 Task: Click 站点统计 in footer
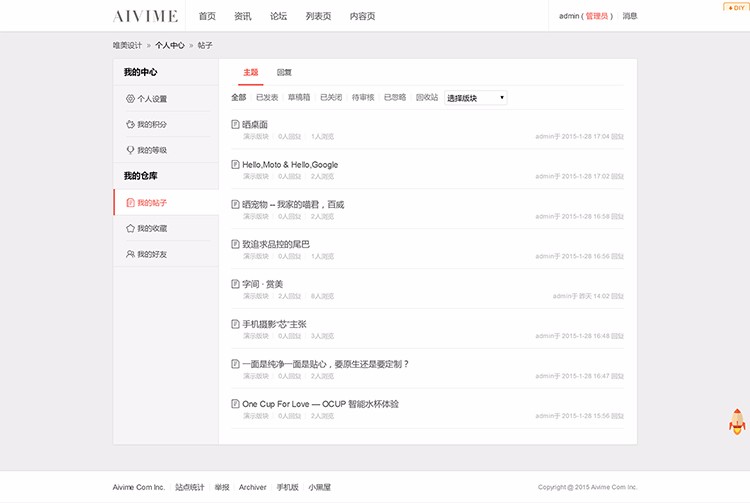point(189,487)
